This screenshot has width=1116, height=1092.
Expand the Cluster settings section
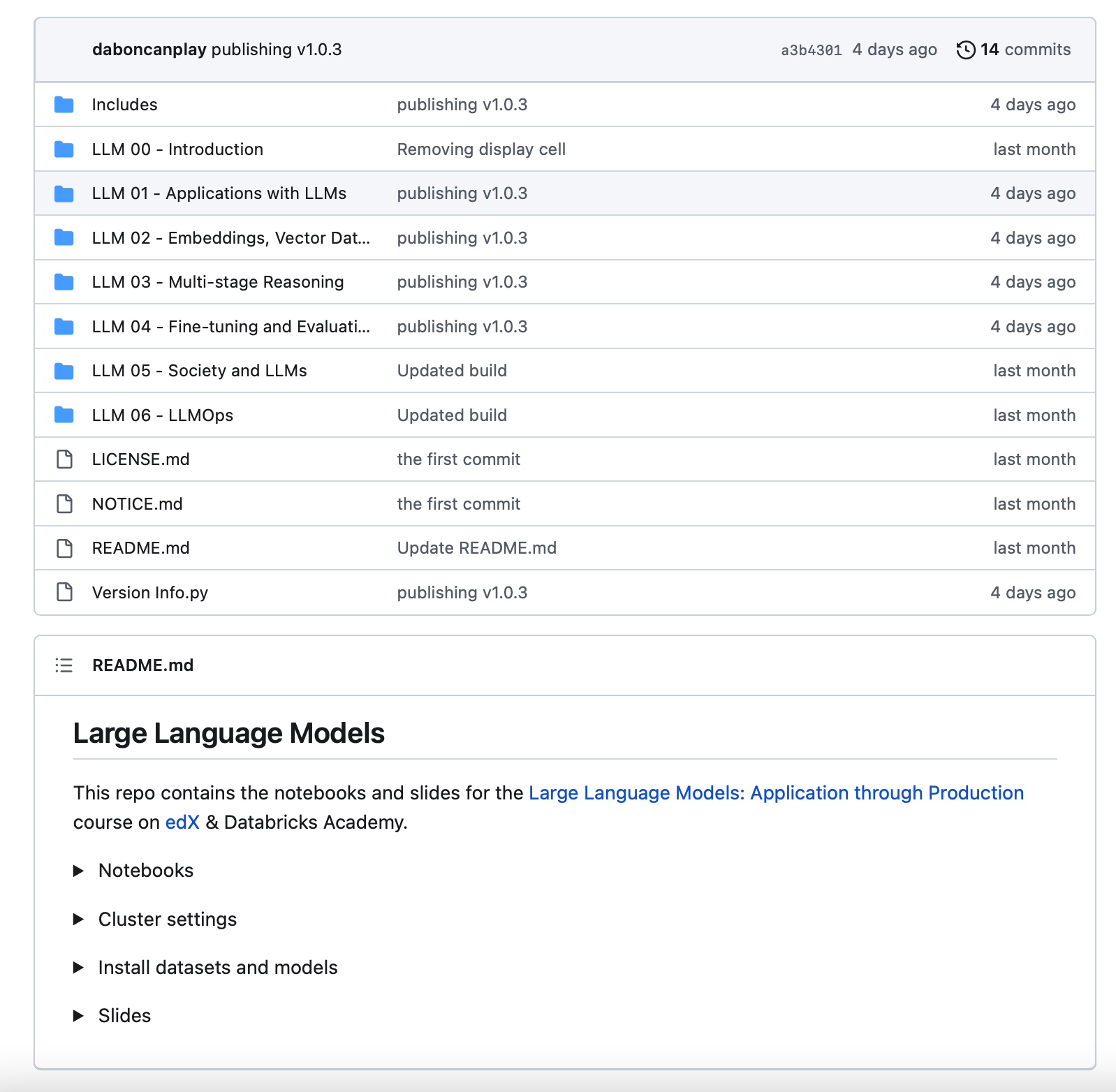tap(79, 920)
